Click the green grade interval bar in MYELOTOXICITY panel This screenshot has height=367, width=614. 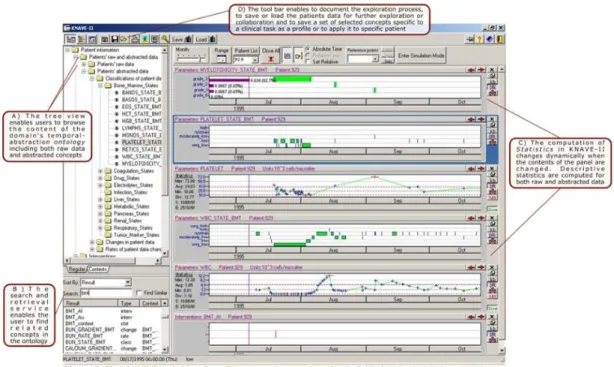click(292, 79)
